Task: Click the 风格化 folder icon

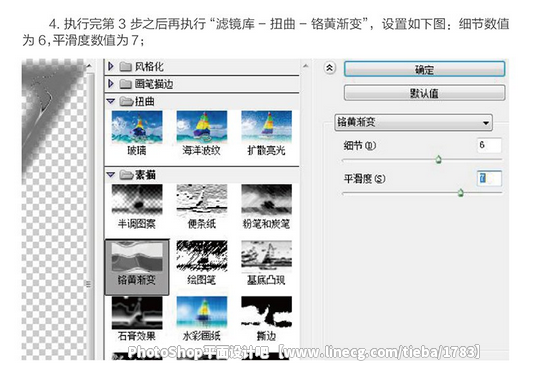Action: coord(126,66)
